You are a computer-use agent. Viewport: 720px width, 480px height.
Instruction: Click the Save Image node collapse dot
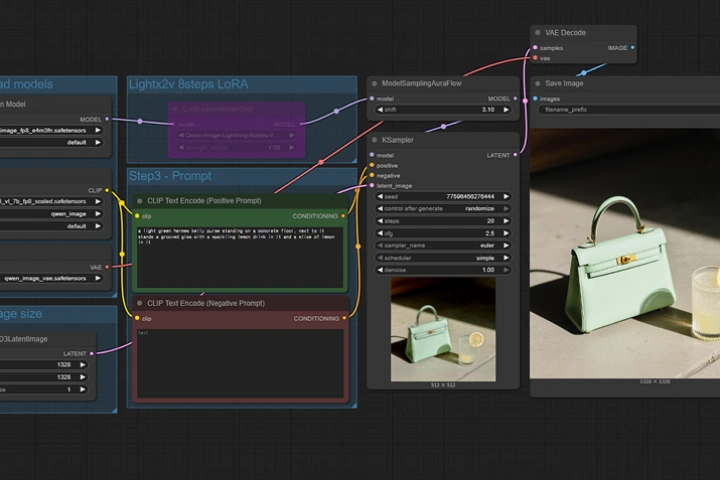pos(539,84)
